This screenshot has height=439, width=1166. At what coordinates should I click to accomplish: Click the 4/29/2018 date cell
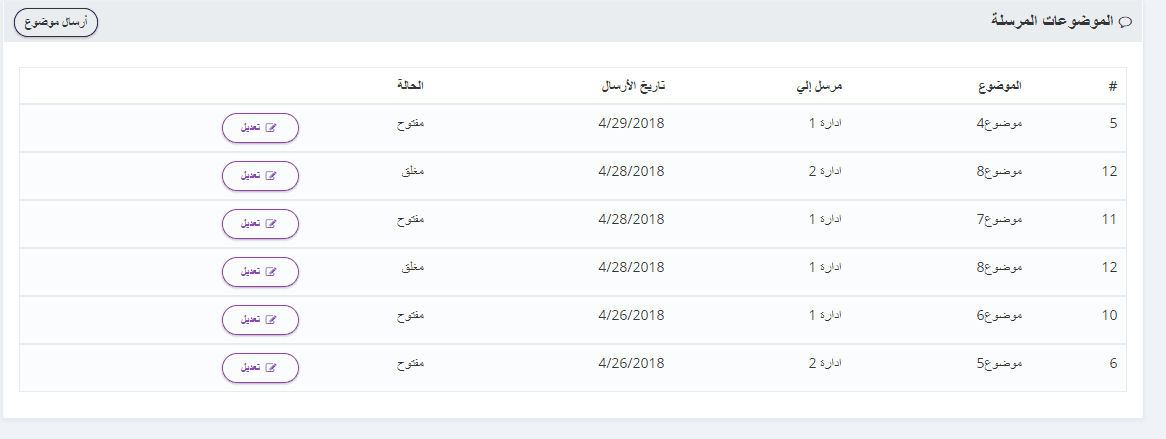point(631,123)
